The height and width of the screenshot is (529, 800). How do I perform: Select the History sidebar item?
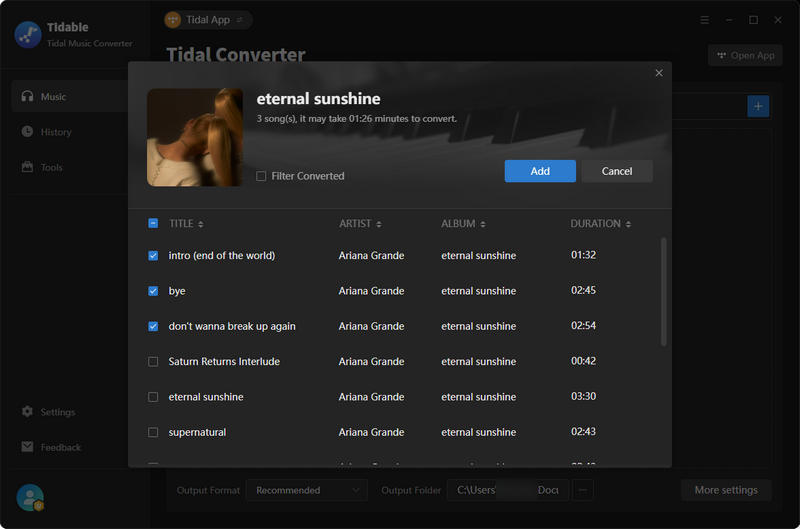click(70, 132)
